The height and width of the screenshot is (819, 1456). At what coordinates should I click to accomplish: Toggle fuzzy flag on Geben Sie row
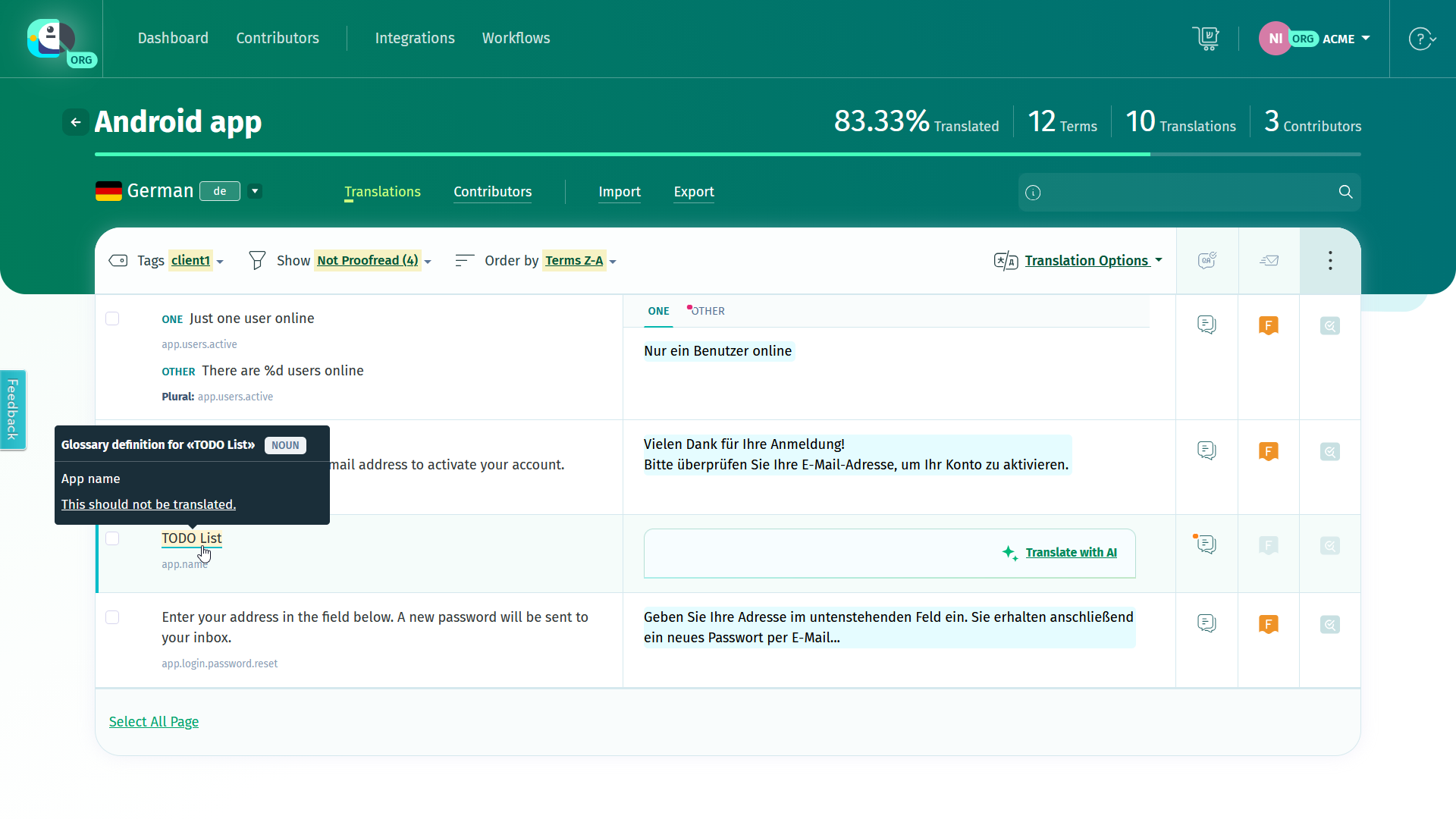(1269, 625)
